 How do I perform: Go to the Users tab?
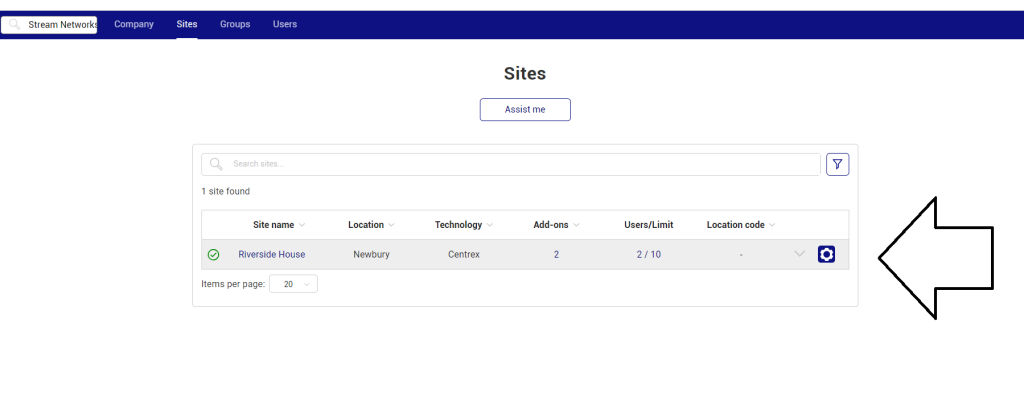click(285, 24)
